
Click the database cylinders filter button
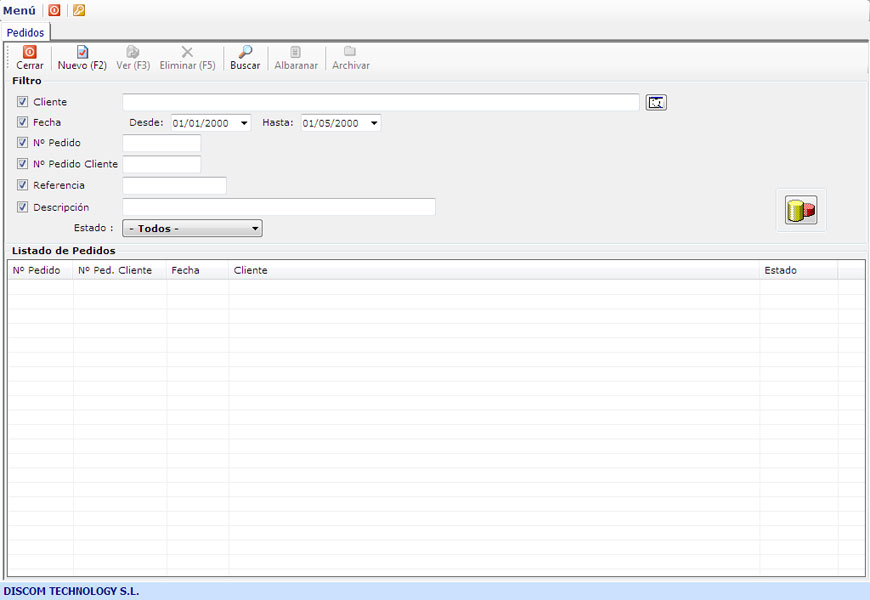pyautogui.click(x=800, y=210)
